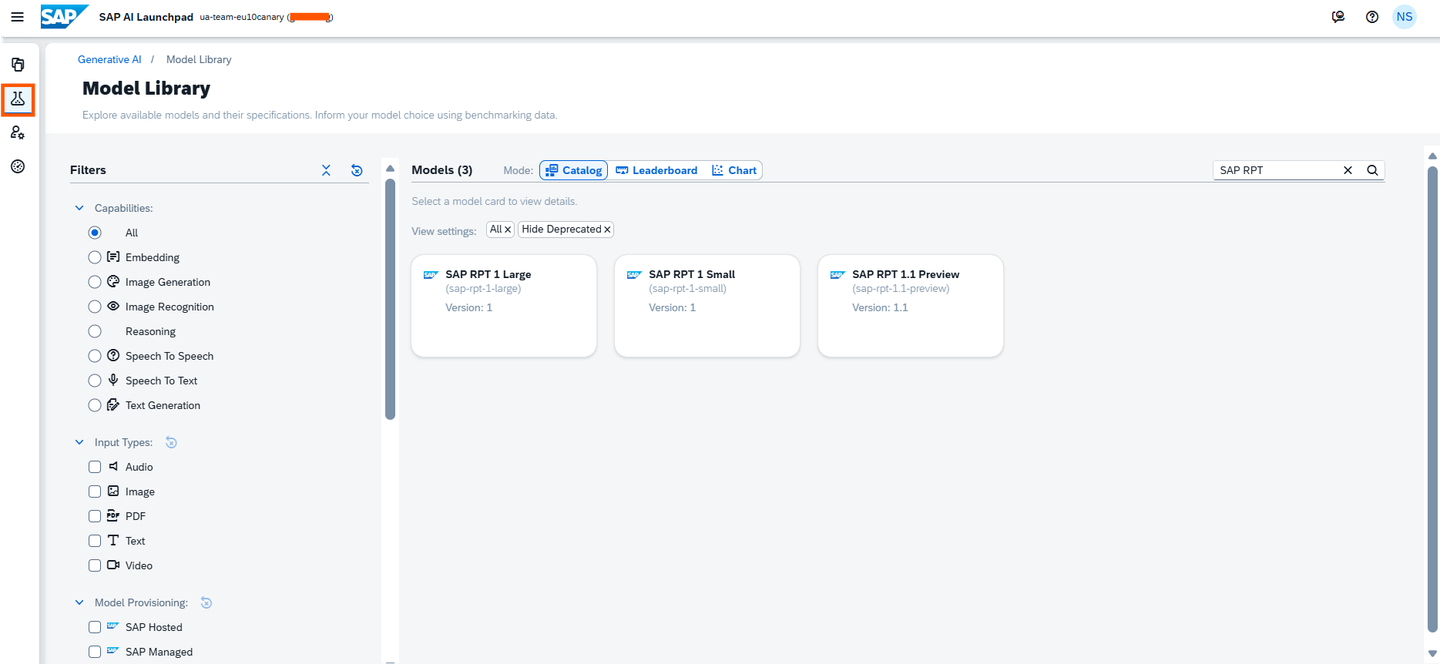1440x664 pixels.
Task: Open the help question mark icon
Action: [x=1372, y=17]
